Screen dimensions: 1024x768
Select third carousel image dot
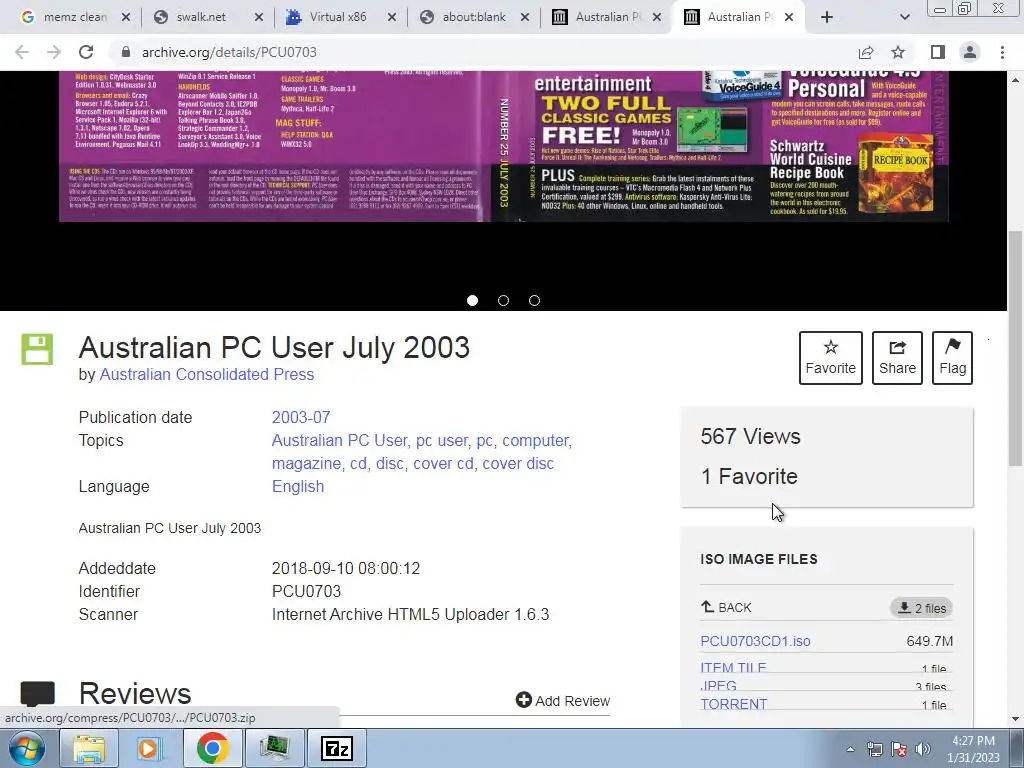[534, 300]
